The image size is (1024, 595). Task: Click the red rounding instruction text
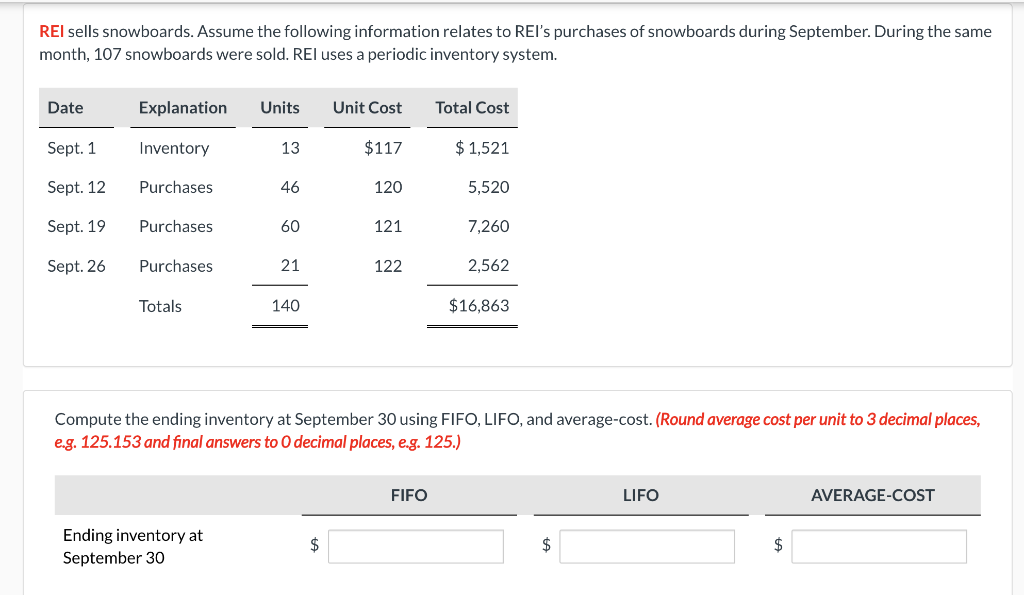click(x=517, y=430)
